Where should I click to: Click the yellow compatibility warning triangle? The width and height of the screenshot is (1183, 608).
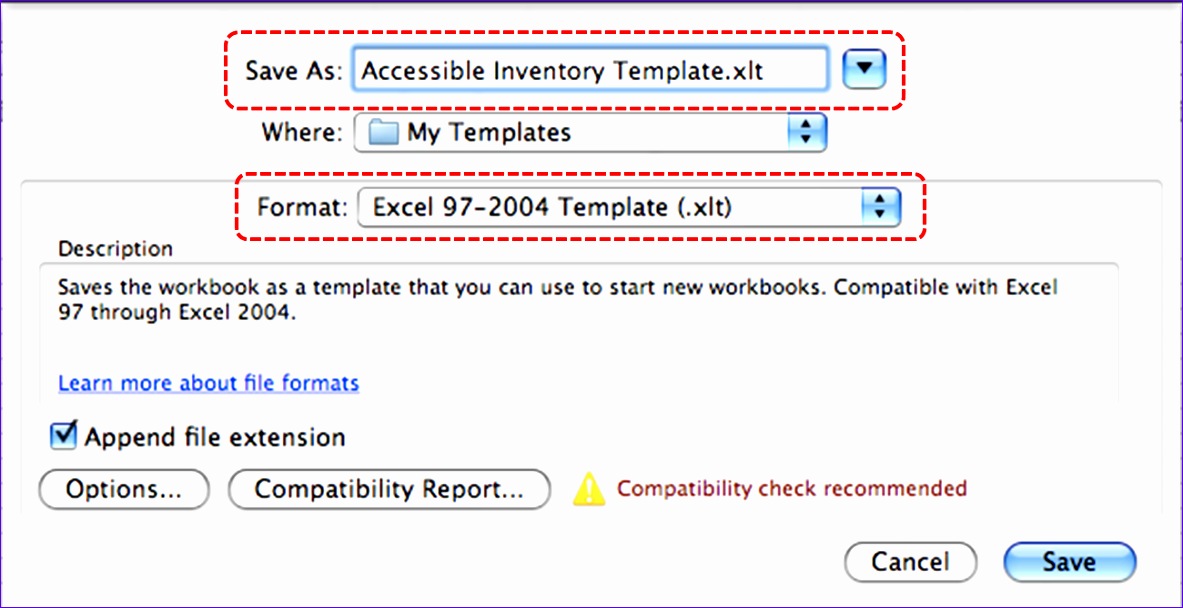(x=592, y=489)
